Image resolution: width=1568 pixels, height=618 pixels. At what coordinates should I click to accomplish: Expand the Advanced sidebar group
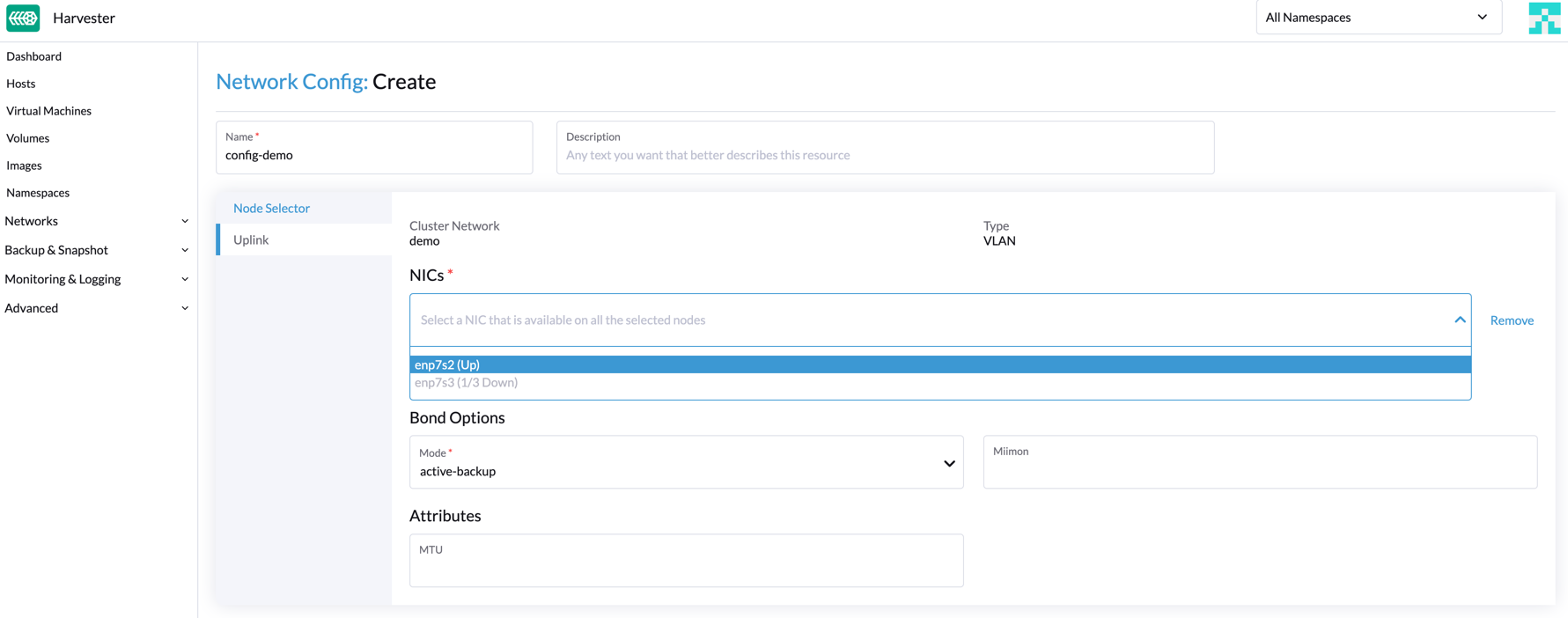[x=97, y=308]
